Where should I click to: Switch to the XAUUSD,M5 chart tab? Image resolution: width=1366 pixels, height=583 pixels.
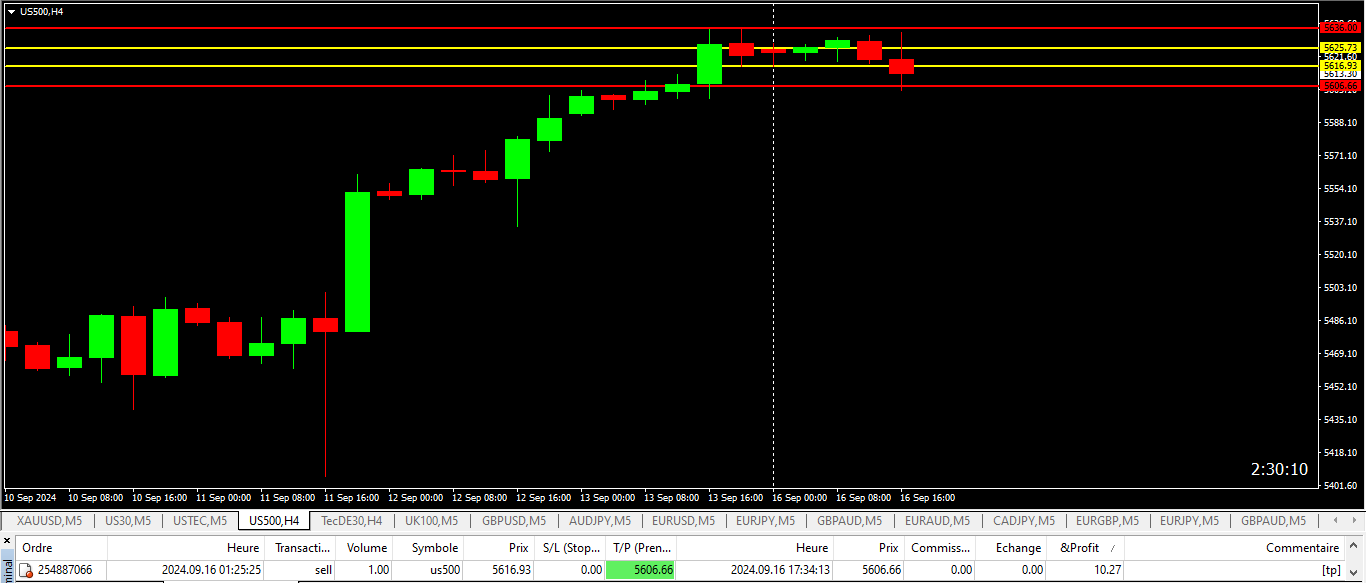point(49,521)
